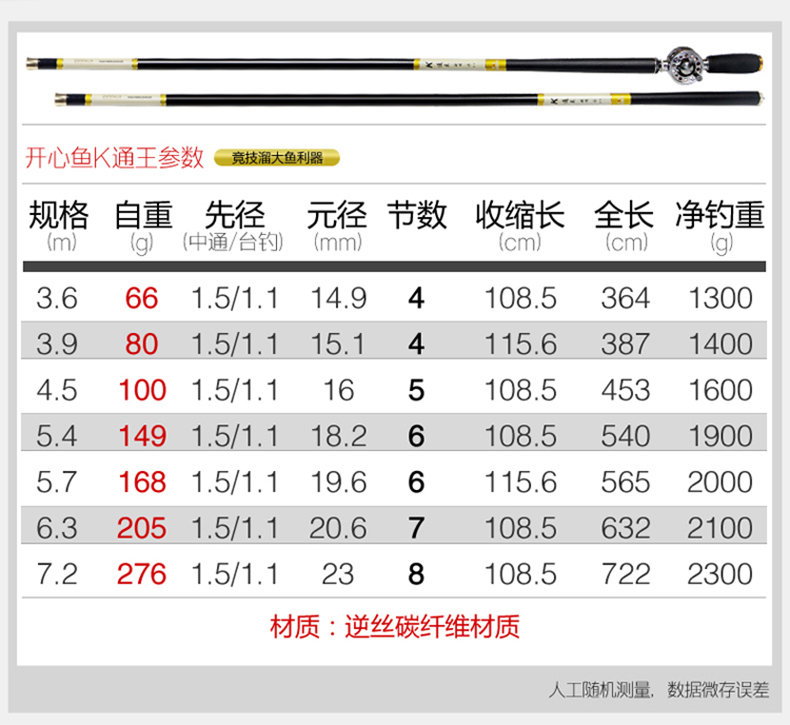Click the red weight value 168
The height and width of the screenshot is (725, 790).
[x=143, y=483]
